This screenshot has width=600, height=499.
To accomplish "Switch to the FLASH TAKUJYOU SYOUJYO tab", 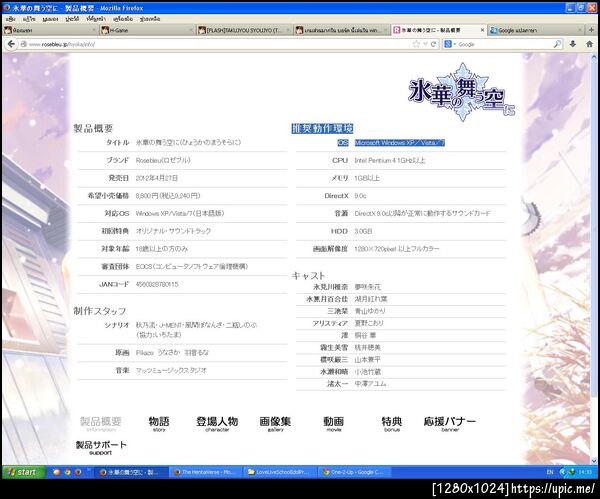I will pos(245,30).
